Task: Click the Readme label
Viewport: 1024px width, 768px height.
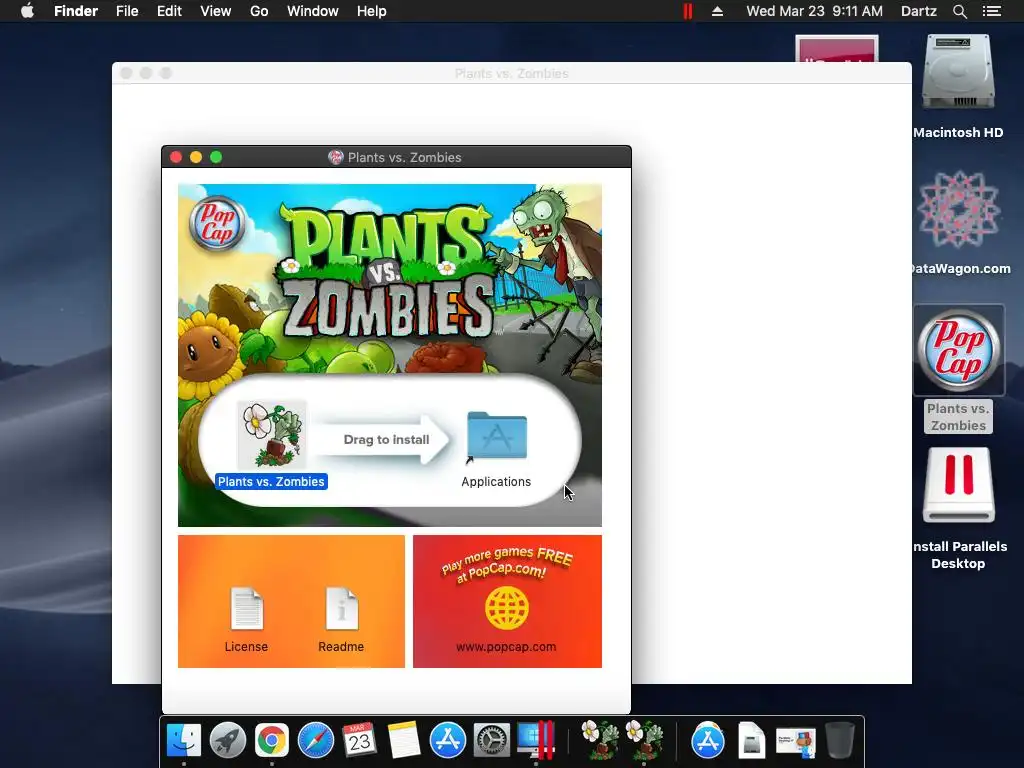Action: tap(341, 647)
